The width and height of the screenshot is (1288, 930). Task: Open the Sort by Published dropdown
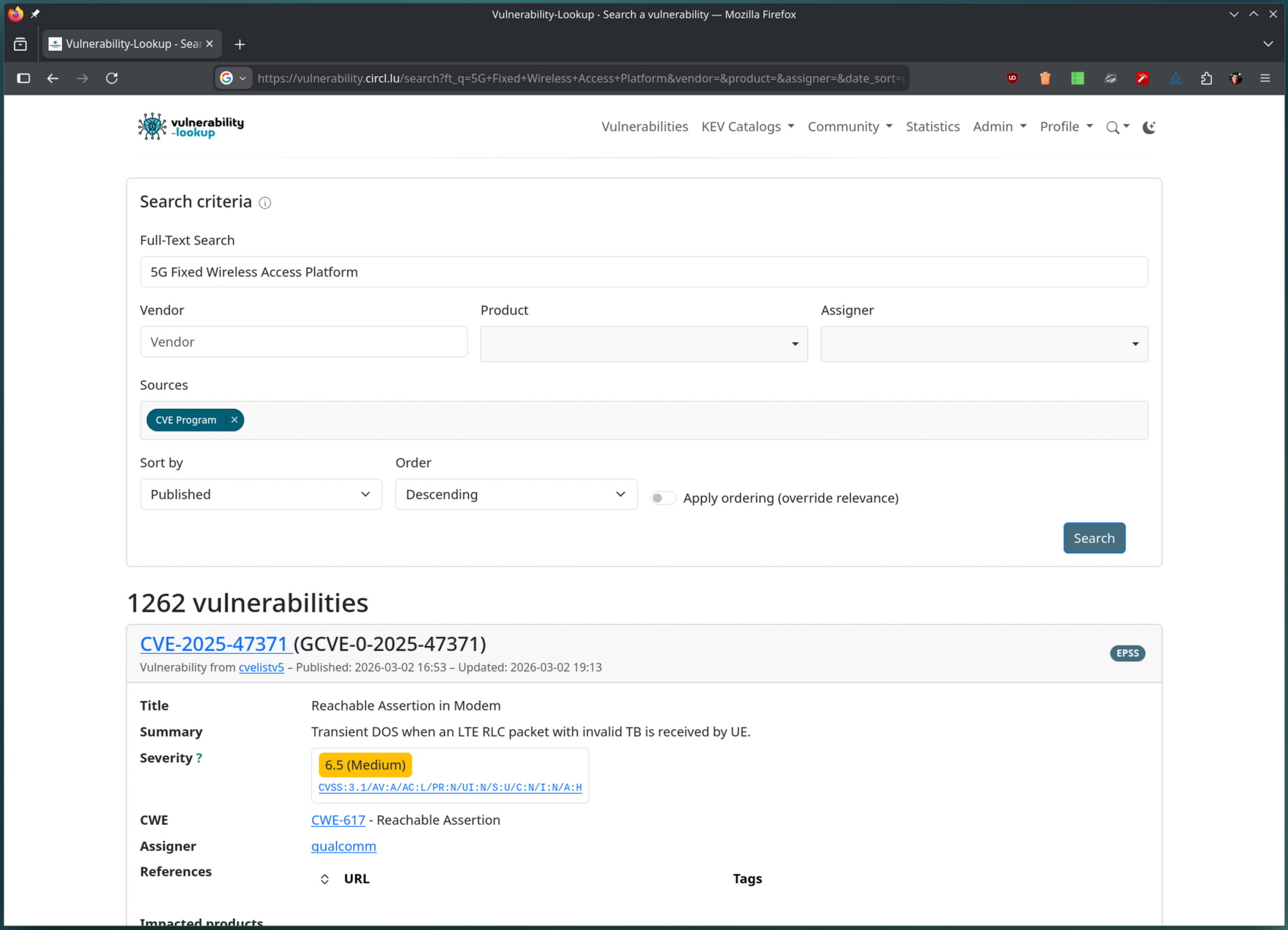click(261, 494)
